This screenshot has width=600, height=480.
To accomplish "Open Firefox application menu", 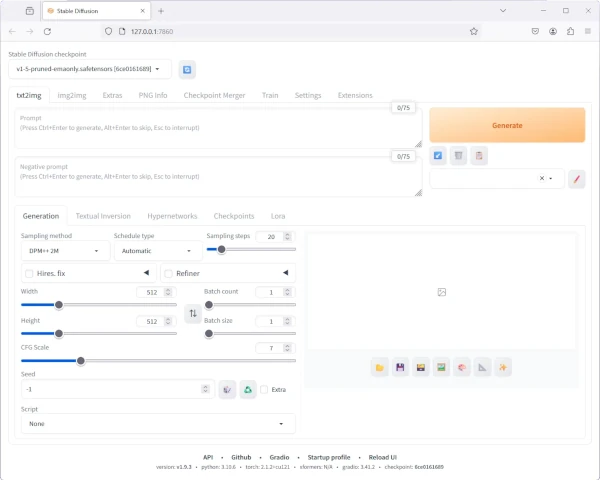I will pos(588,31).
